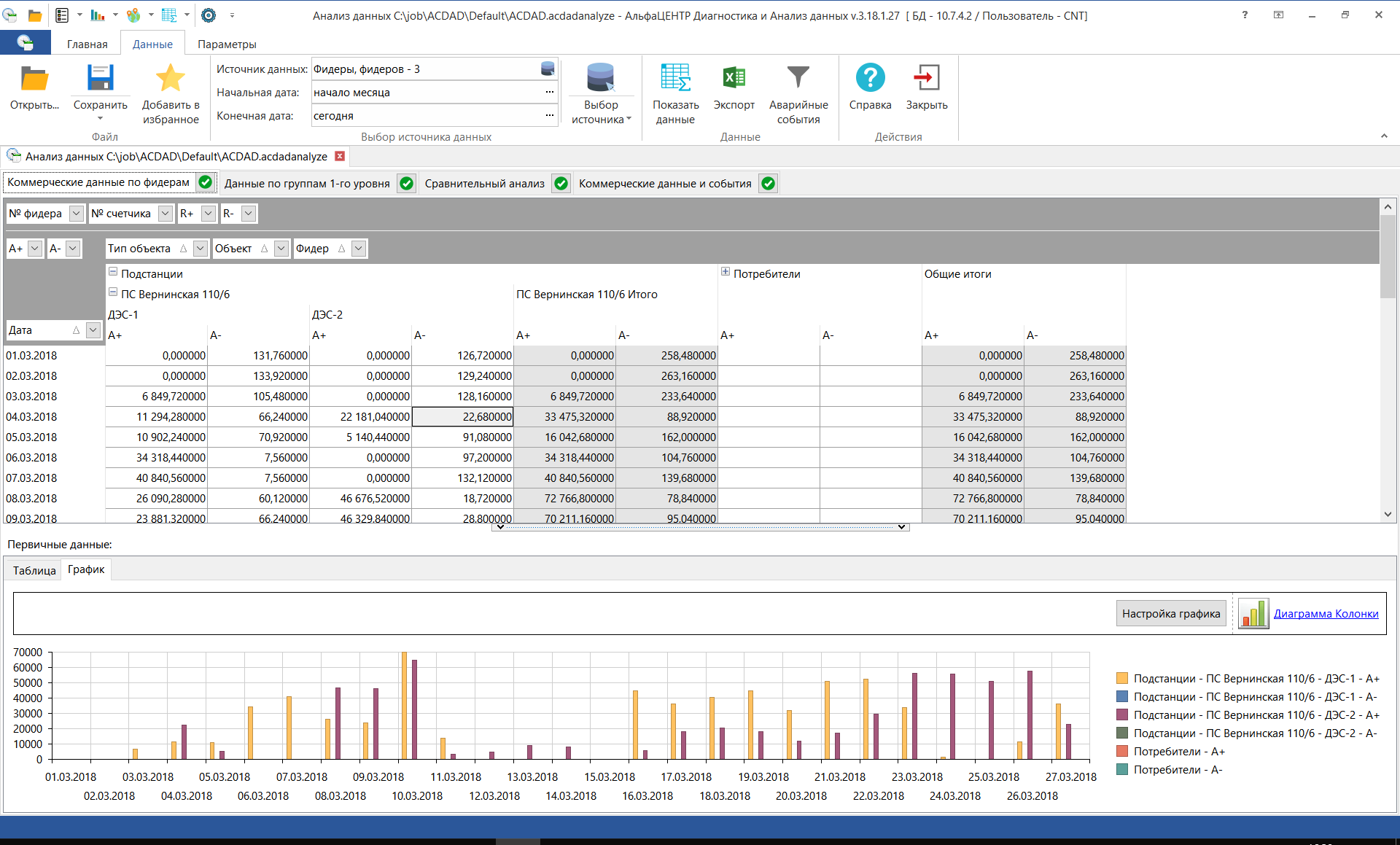Open the № фидера filter dropdown
Screen dimensions: 1400x845
click(77, 214)
